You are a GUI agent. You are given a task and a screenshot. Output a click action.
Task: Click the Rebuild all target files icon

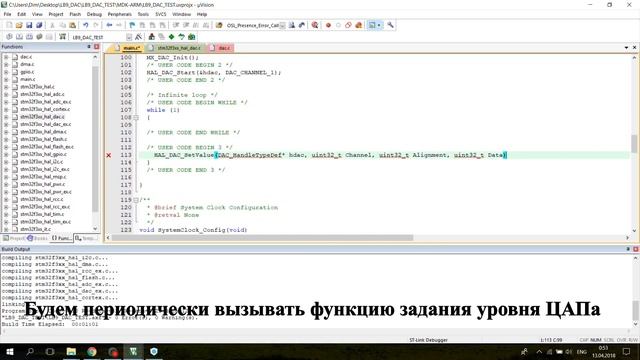(29, 37)
